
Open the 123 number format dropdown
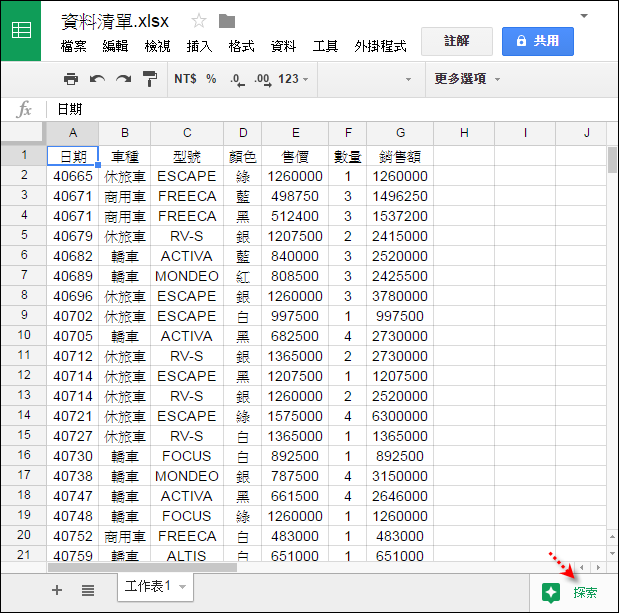(x=293, y=79)
